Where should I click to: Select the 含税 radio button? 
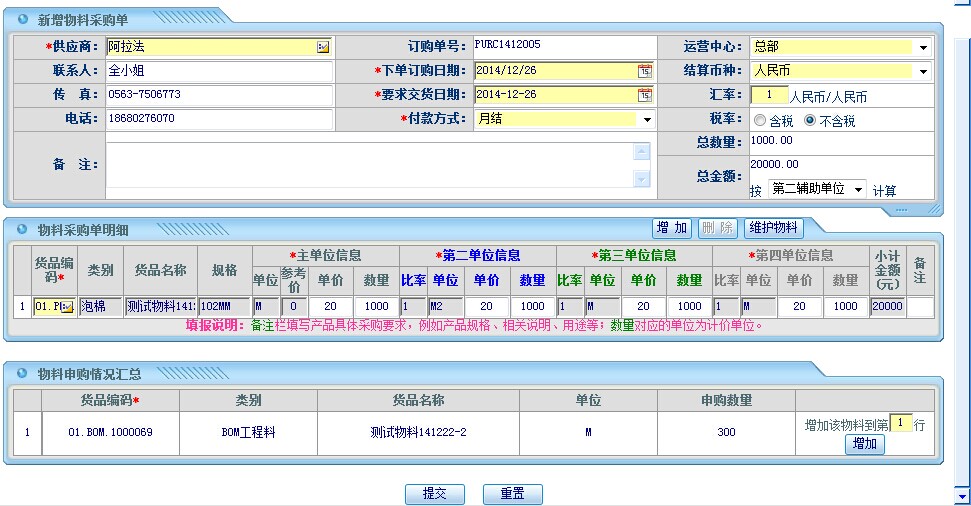[760, 121]
